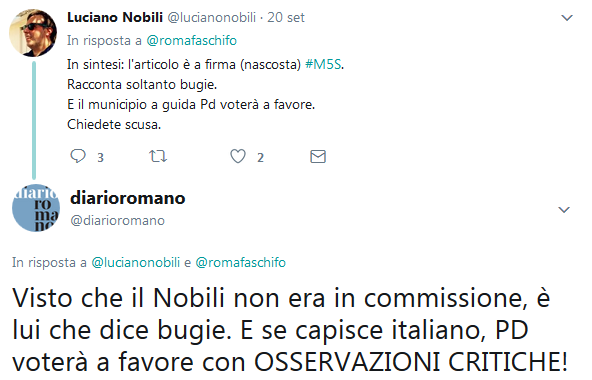
Task: Retweet Luciano Nobili's tweet
Action: point(158,156)
